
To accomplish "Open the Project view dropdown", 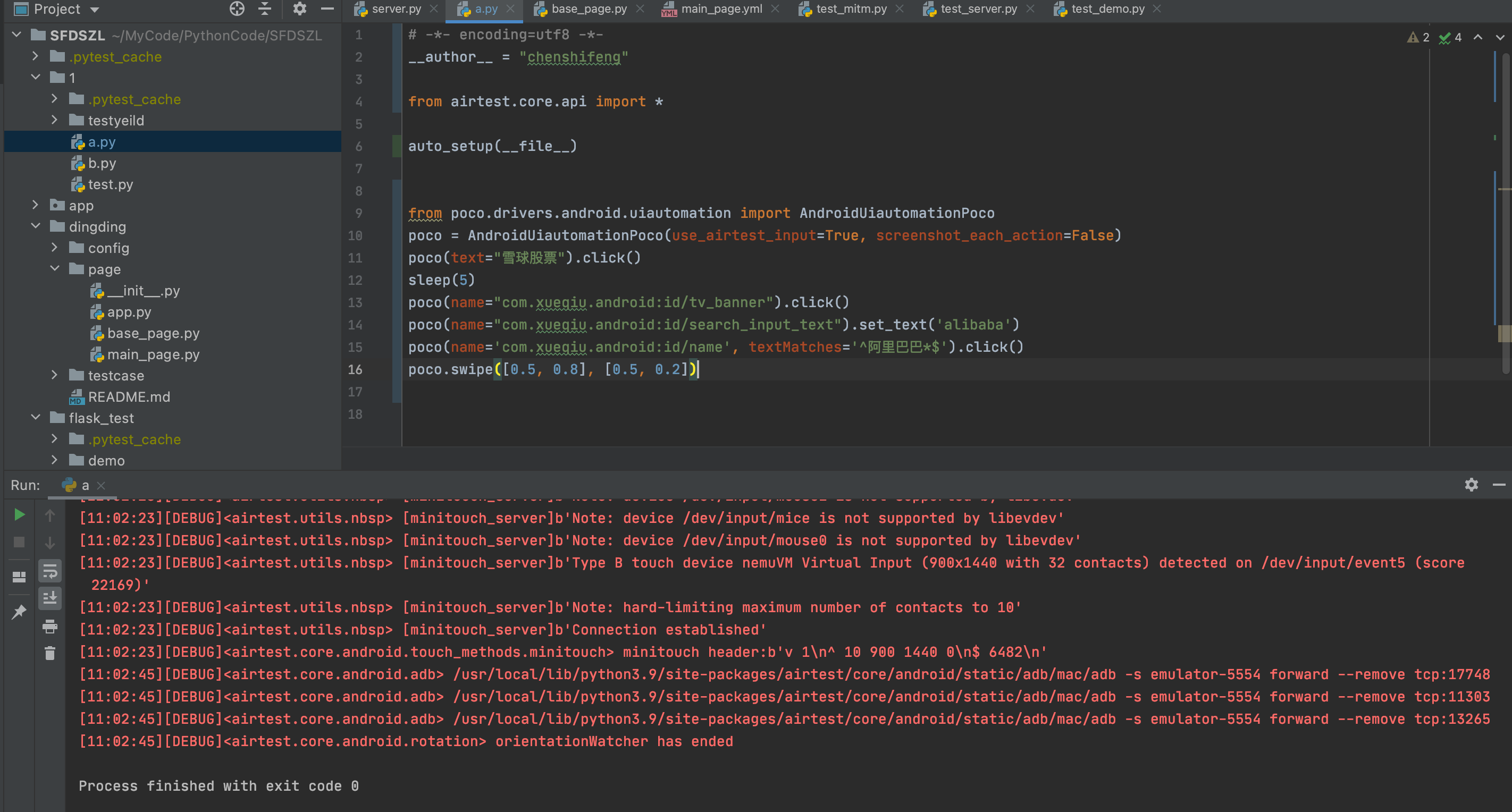I will [95, 10].
